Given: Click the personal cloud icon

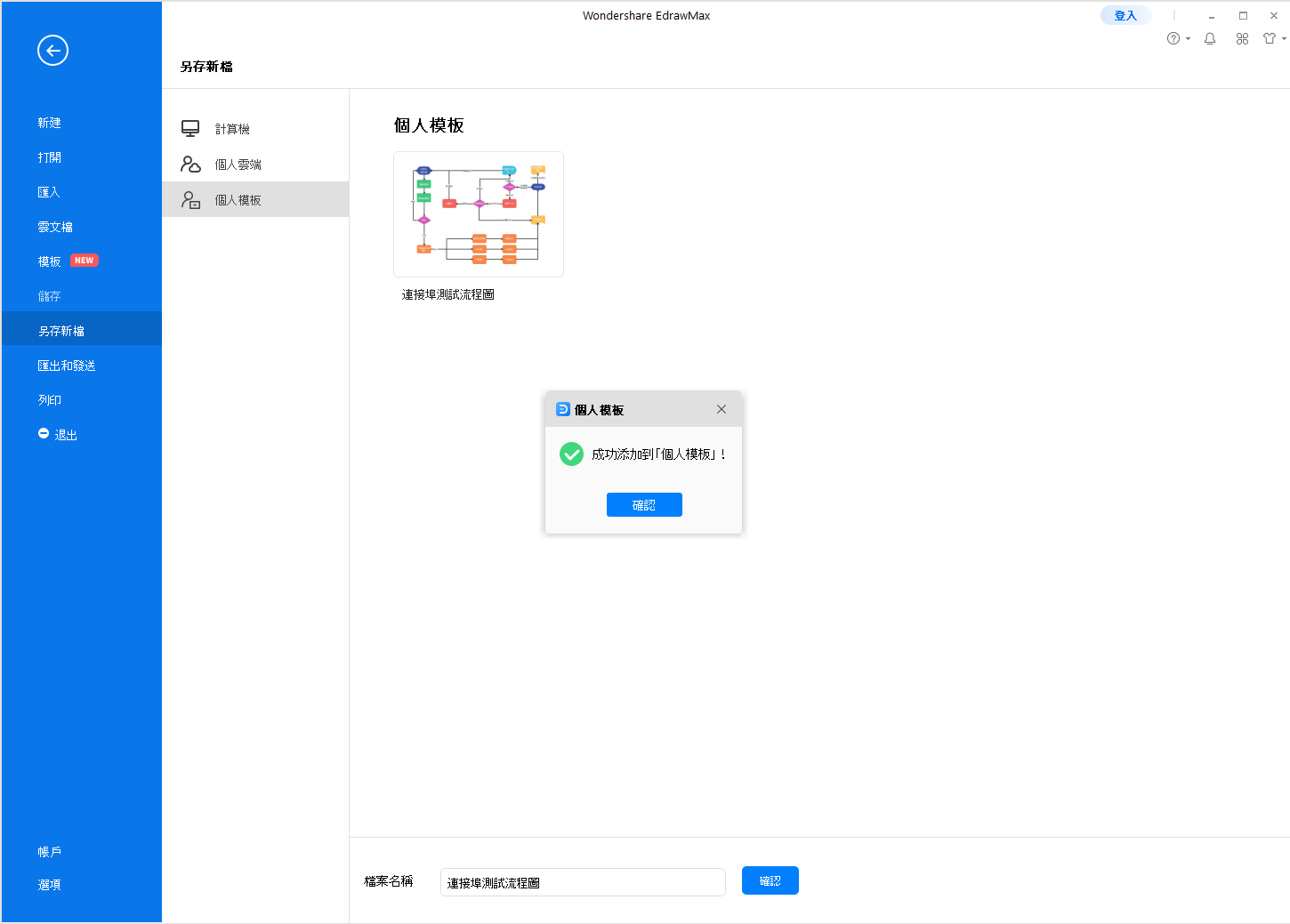Looking at the screenshot, I should pos(190,165).
